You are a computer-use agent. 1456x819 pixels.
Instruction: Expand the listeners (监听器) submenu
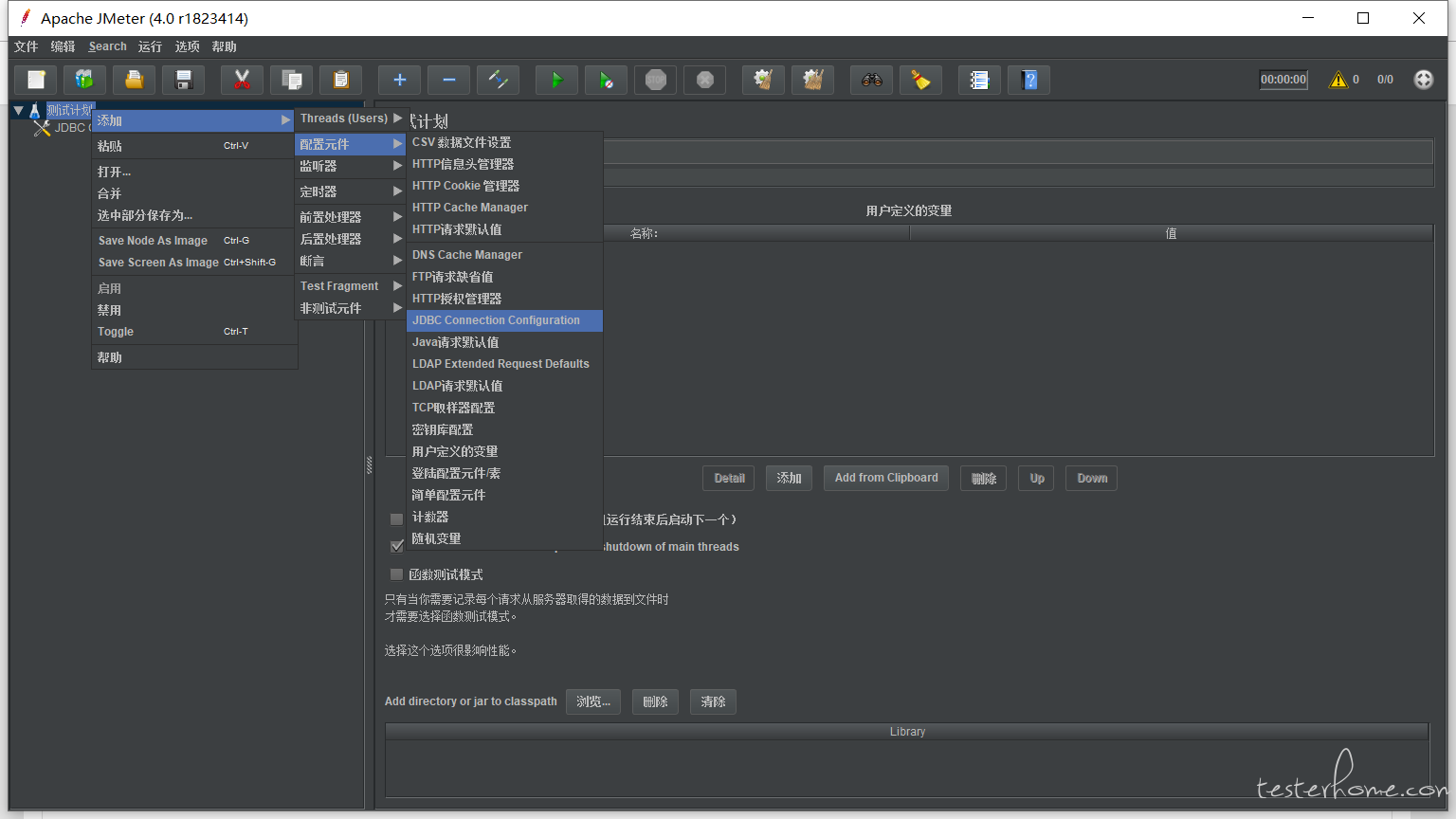(351, 166)
